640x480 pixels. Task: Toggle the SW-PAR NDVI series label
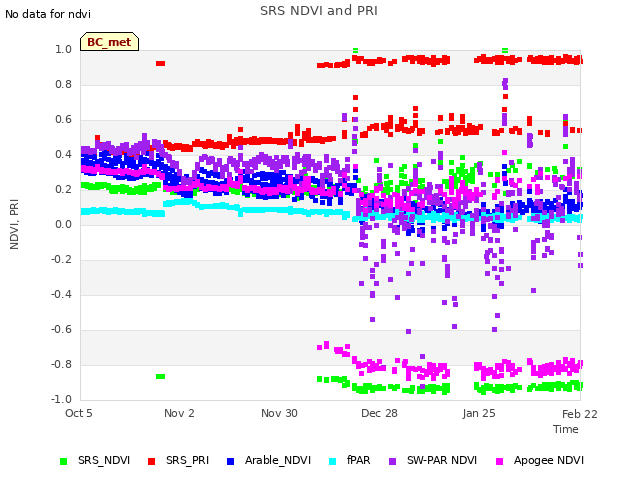click(442, 460)
